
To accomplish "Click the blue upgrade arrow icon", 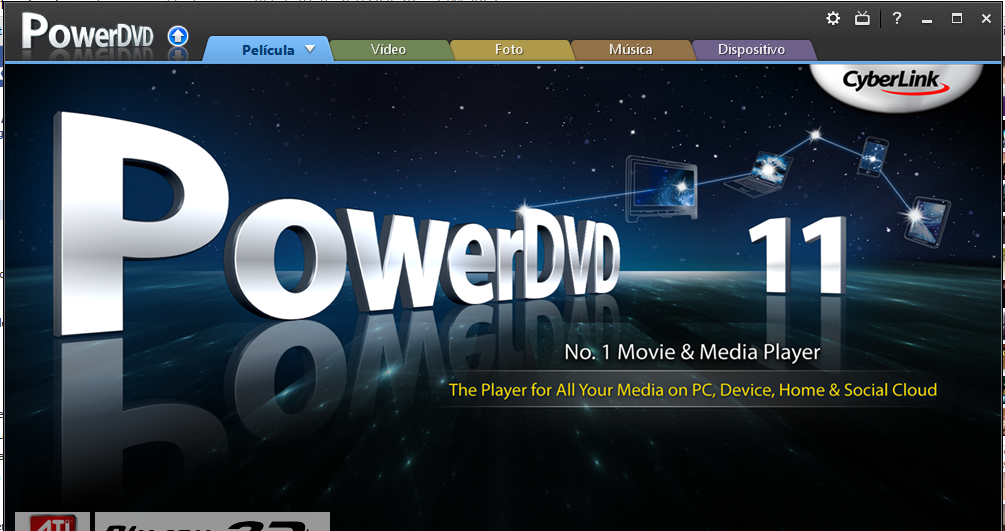I will 178,37.
